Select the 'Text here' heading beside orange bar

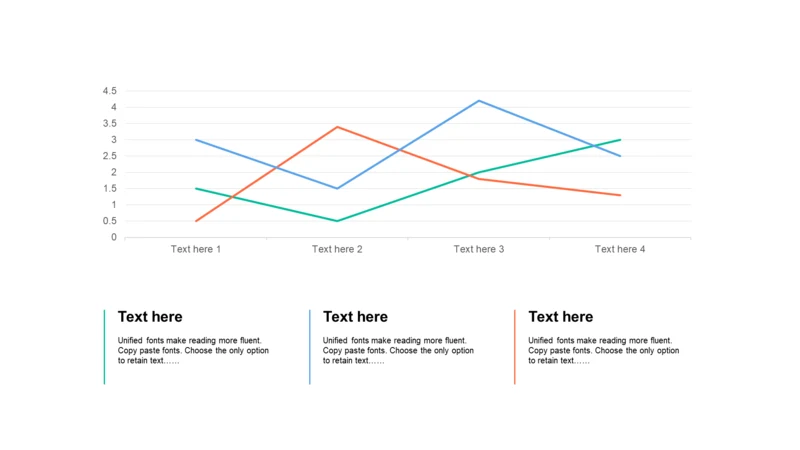pyautogui.click(x=561, y=317)
